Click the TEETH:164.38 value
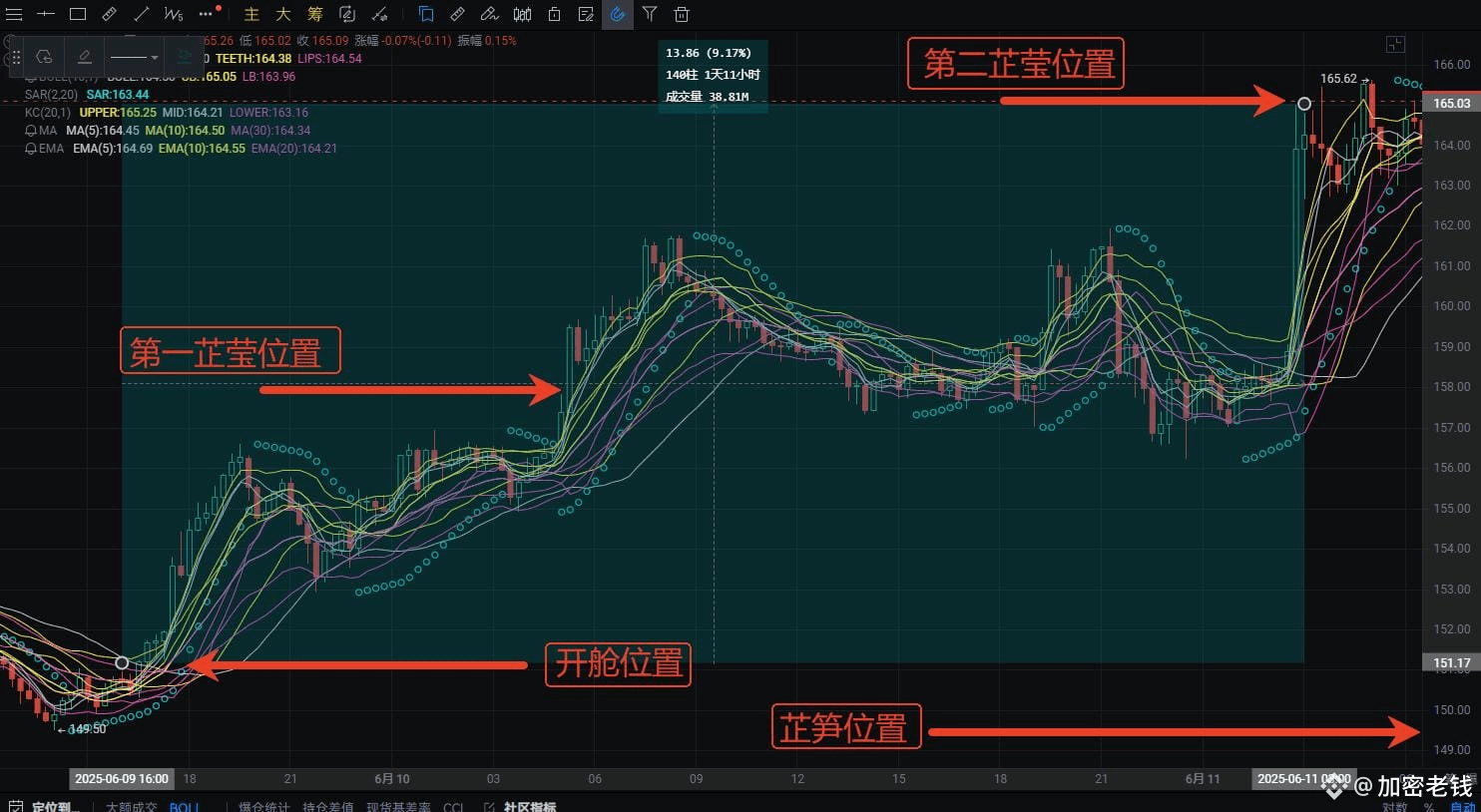Viewport: 1481px width, 812px height. click(253, 59)
